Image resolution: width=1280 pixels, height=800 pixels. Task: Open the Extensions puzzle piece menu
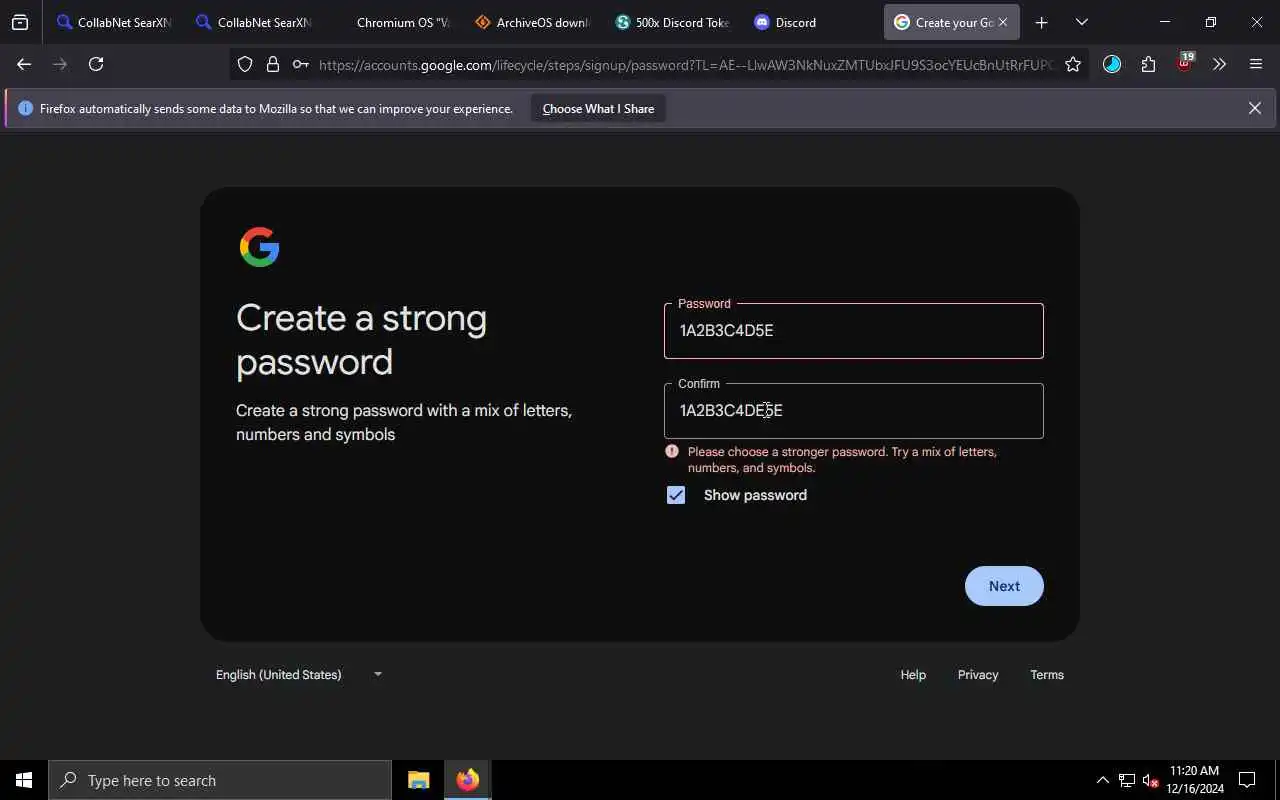pos(1148,64)
